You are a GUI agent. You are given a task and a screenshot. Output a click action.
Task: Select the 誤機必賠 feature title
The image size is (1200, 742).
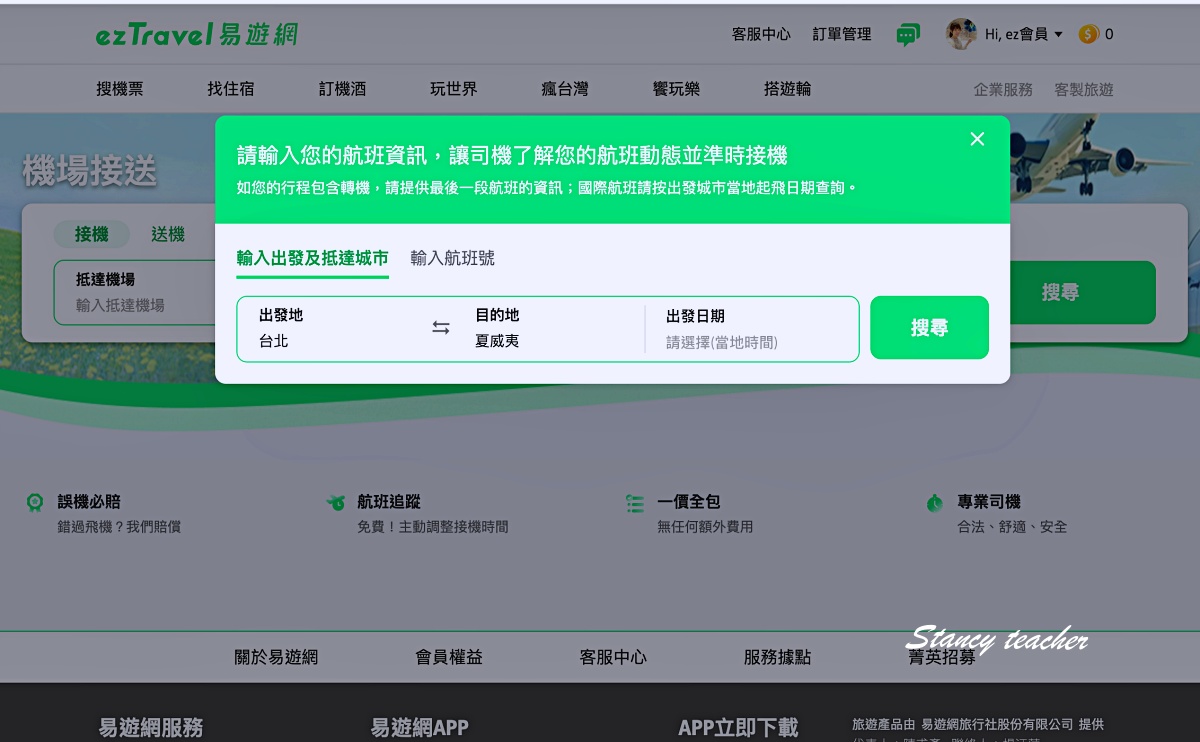89,502
